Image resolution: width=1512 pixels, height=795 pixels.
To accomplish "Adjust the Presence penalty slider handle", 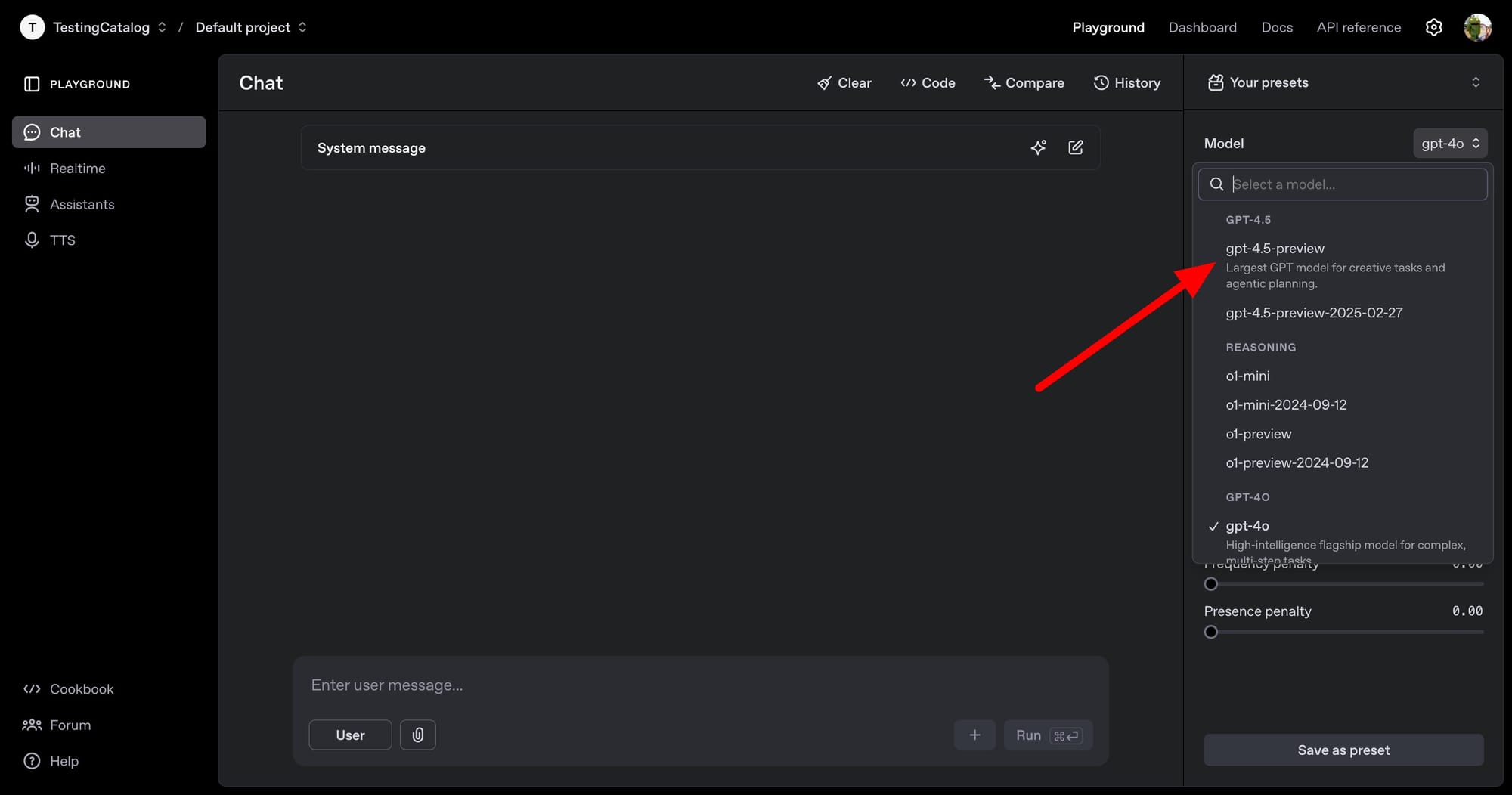I will click(x=1211, y=632).
